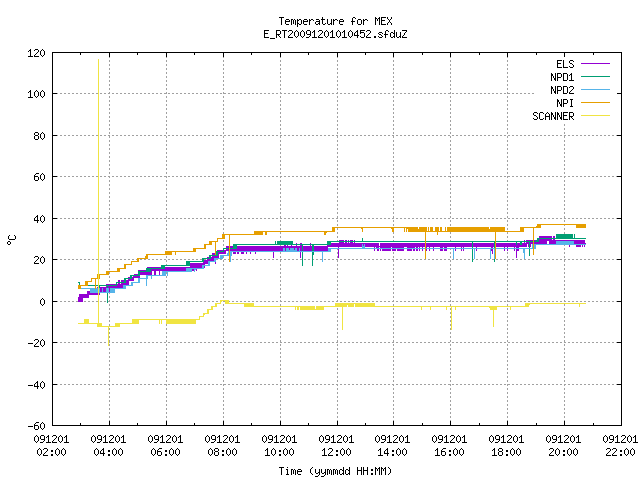Click the ELS legend label
The height and width of the screenshot is (480, 640).
[x=565, y=64]
